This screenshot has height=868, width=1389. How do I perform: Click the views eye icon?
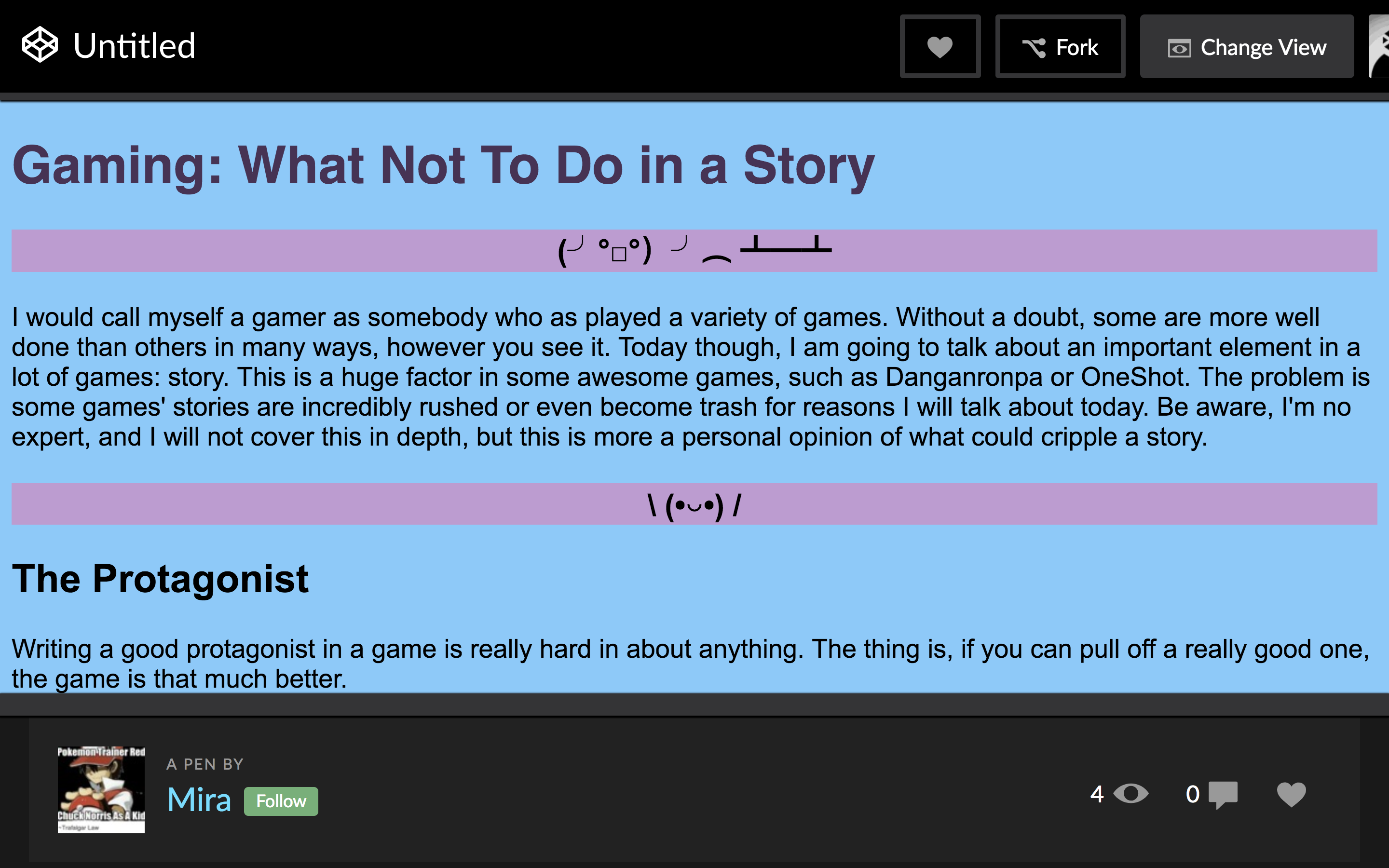[1130, 794]
